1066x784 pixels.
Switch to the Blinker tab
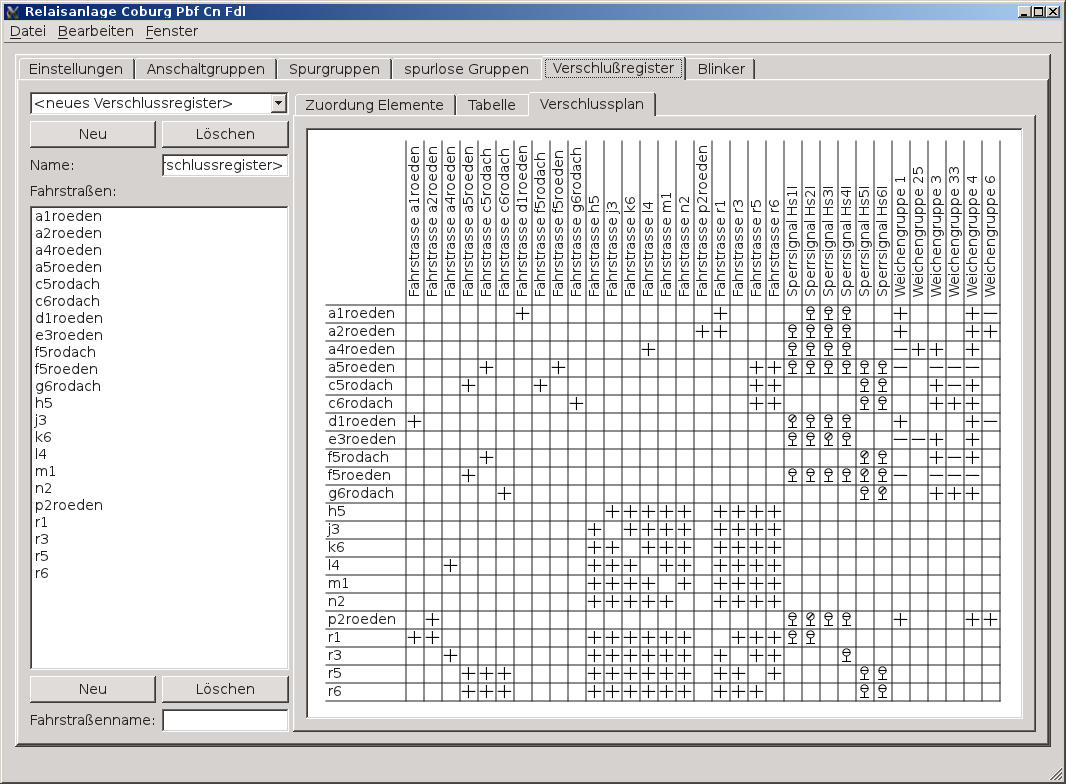click(x=721, y=69)
